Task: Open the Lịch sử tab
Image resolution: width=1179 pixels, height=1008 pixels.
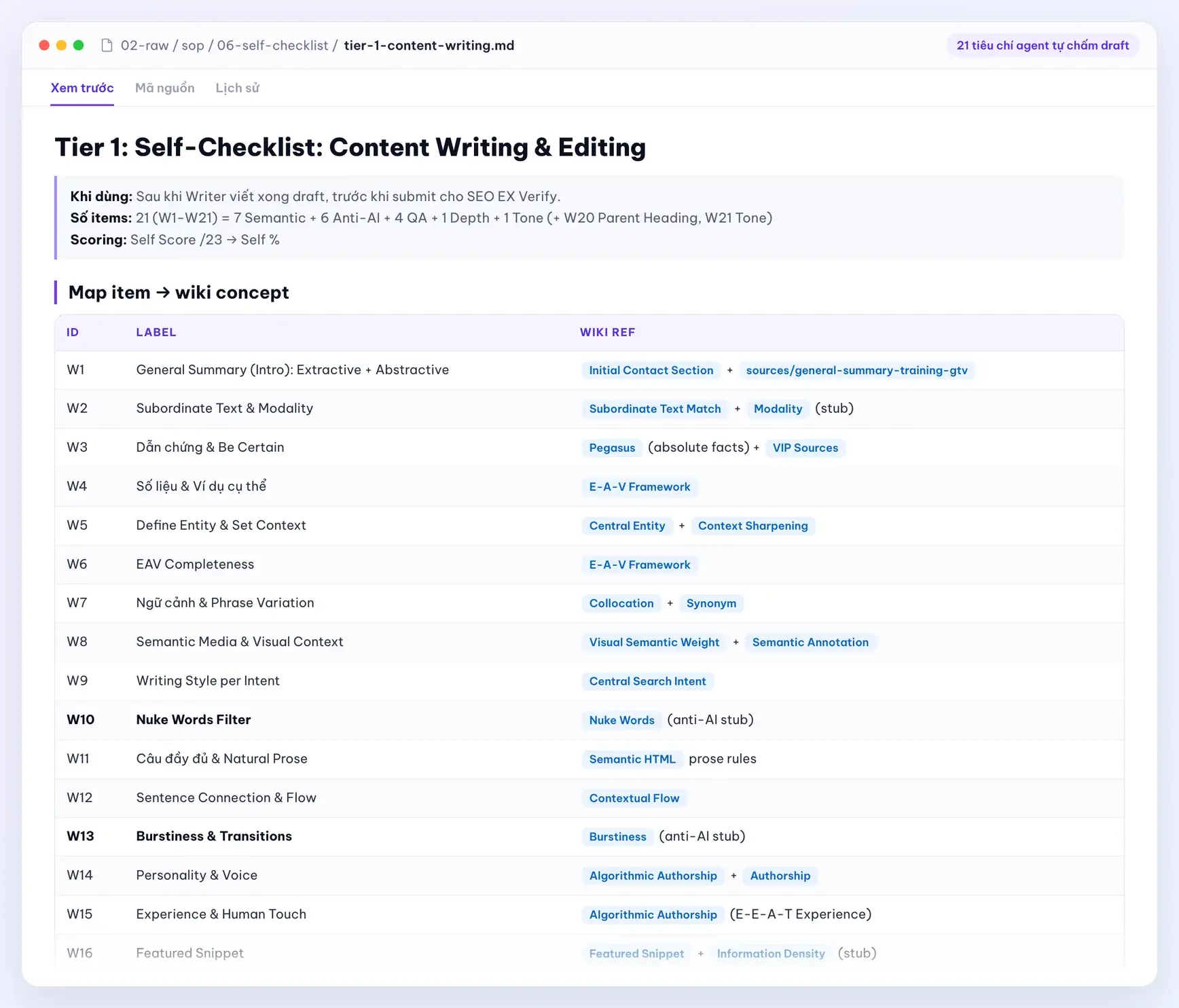Action: [238, 88]
